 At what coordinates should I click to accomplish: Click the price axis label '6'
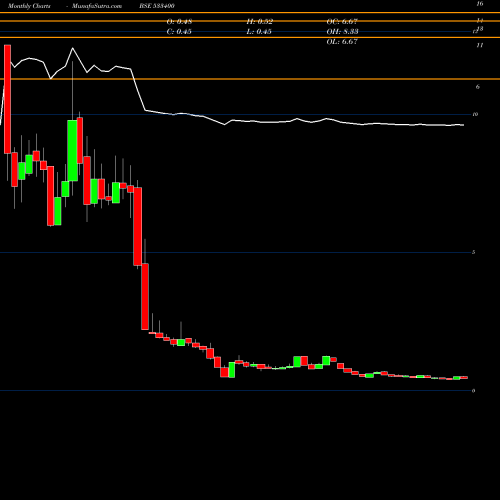[478, 87]
